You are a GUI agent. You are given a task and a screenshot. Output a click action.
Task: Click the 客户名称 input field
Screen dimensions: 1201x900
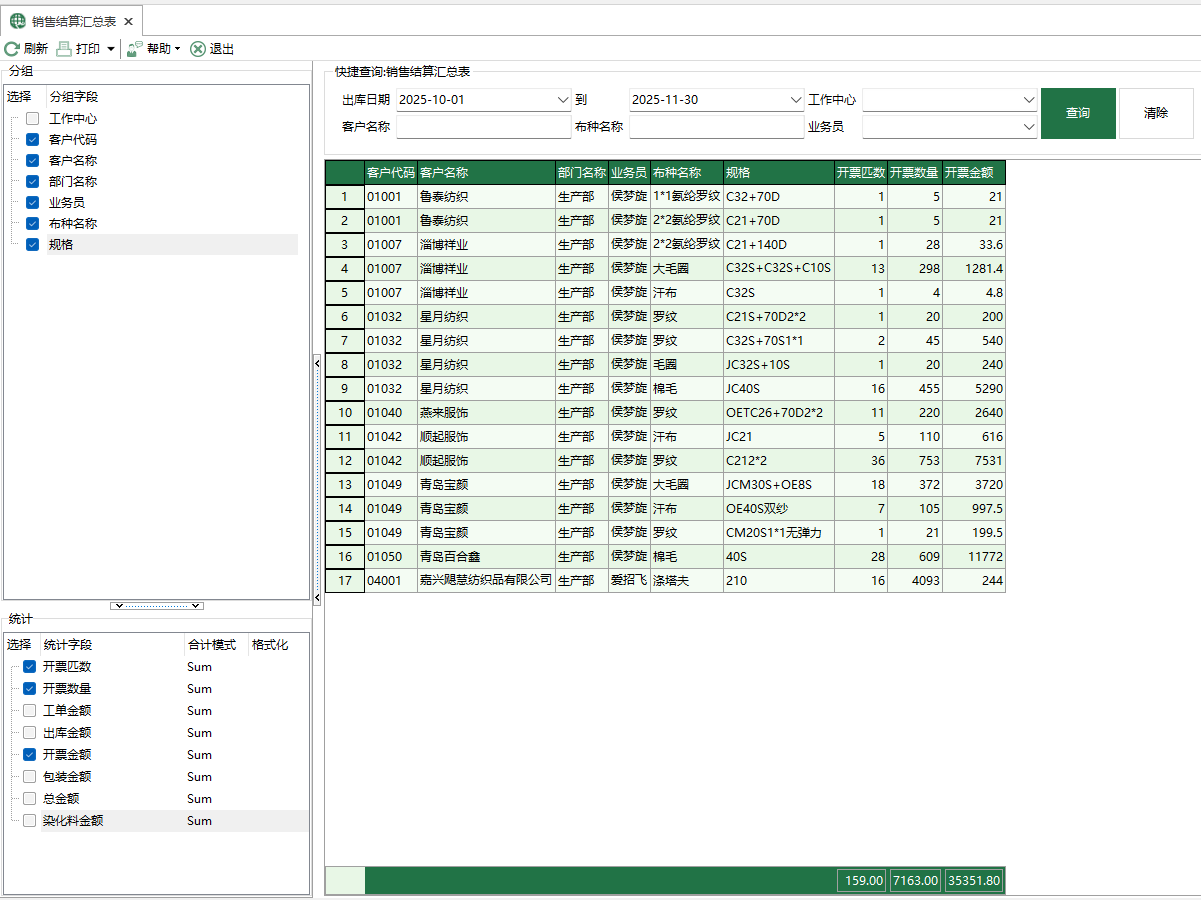[483, 127]
